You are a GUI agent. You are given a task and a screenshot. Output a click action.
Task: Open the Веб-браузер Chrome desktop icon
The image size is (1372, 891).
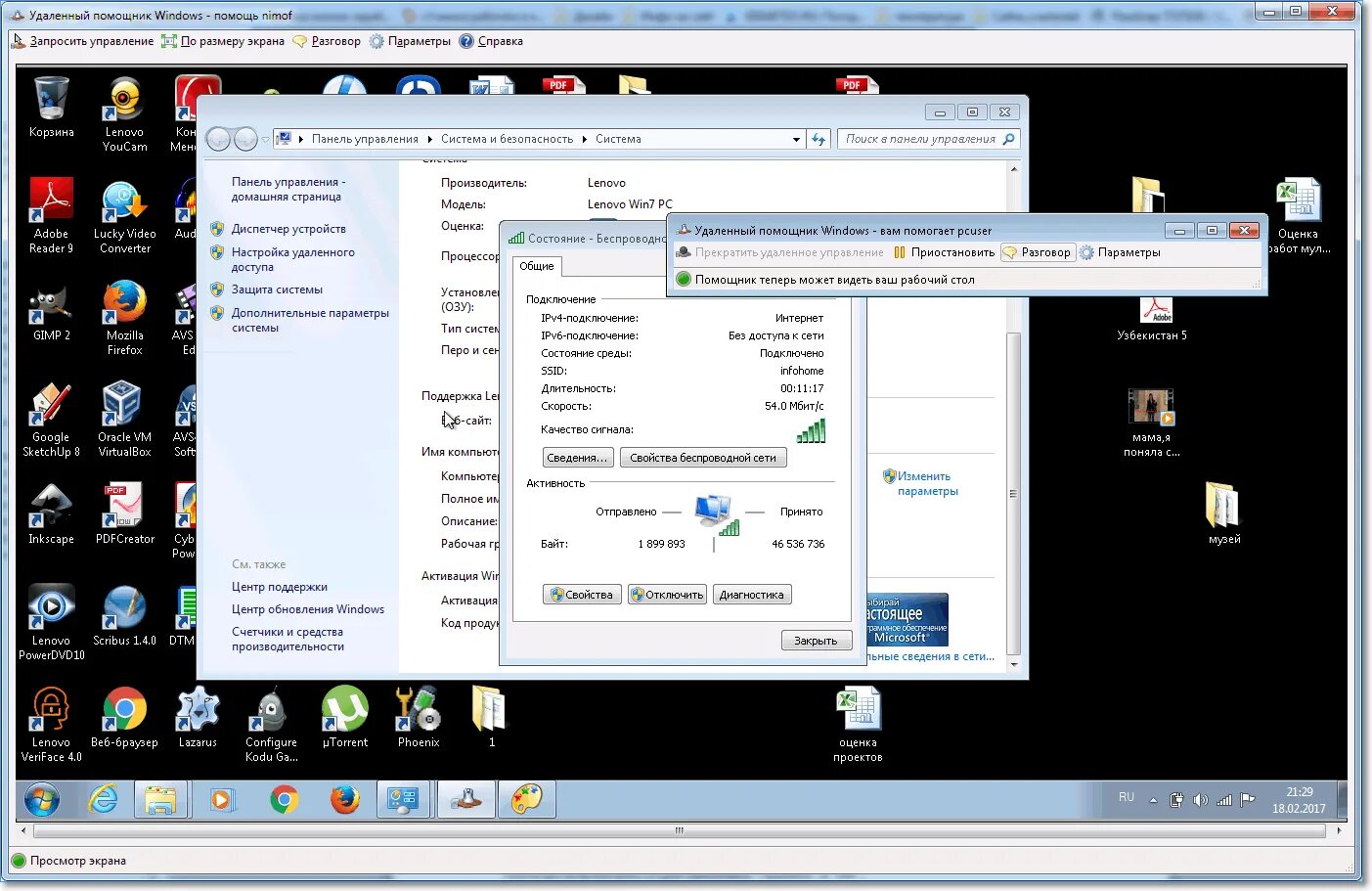[x=124, y=718]
